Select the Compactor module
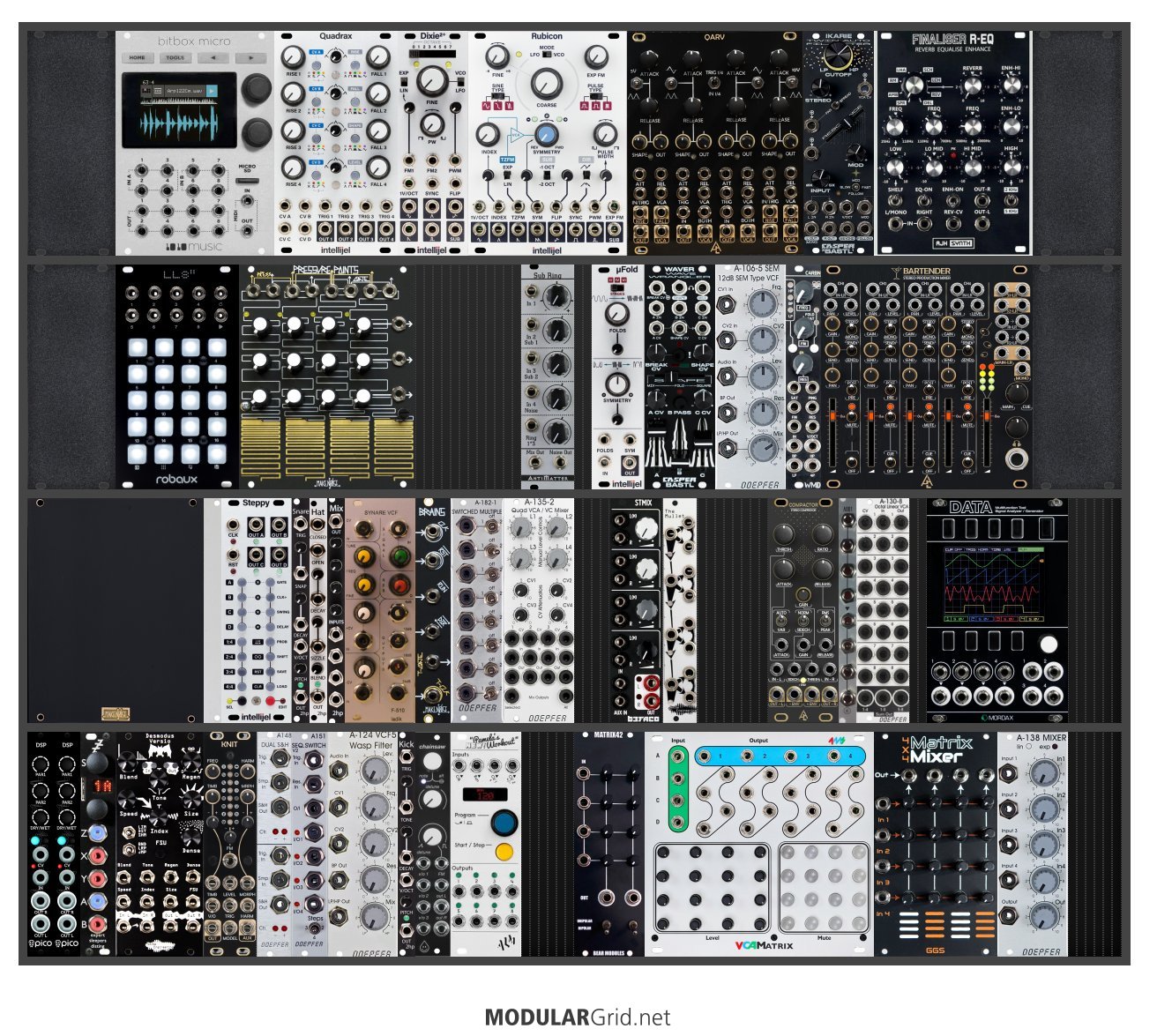Screen dimensions: 1157x1036 [x=803, y=611]
